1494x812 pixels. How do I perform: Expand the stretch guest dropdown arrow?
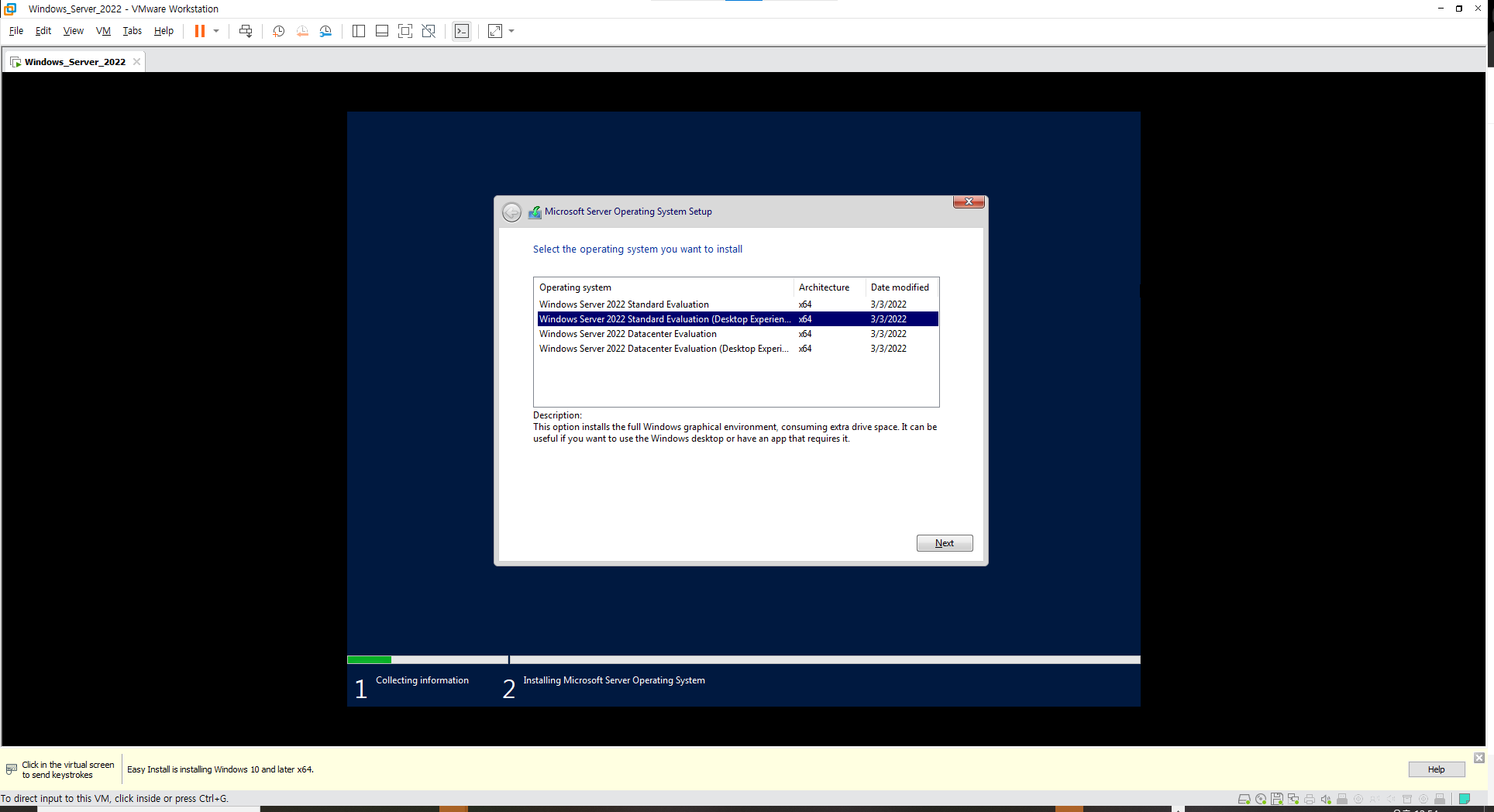pyautogui.click(x=511, y=31)
